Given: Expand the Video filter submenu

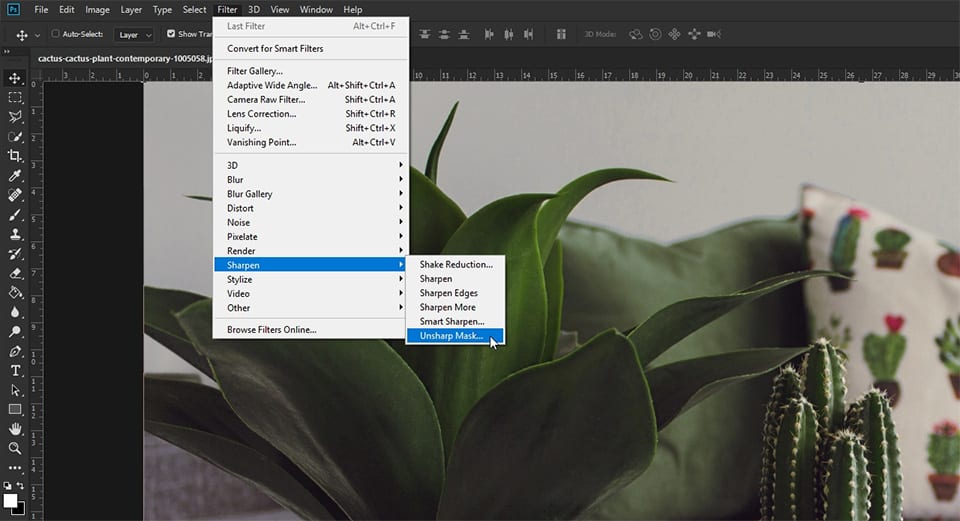Looking at the screenshot, I should click(312, 293).
